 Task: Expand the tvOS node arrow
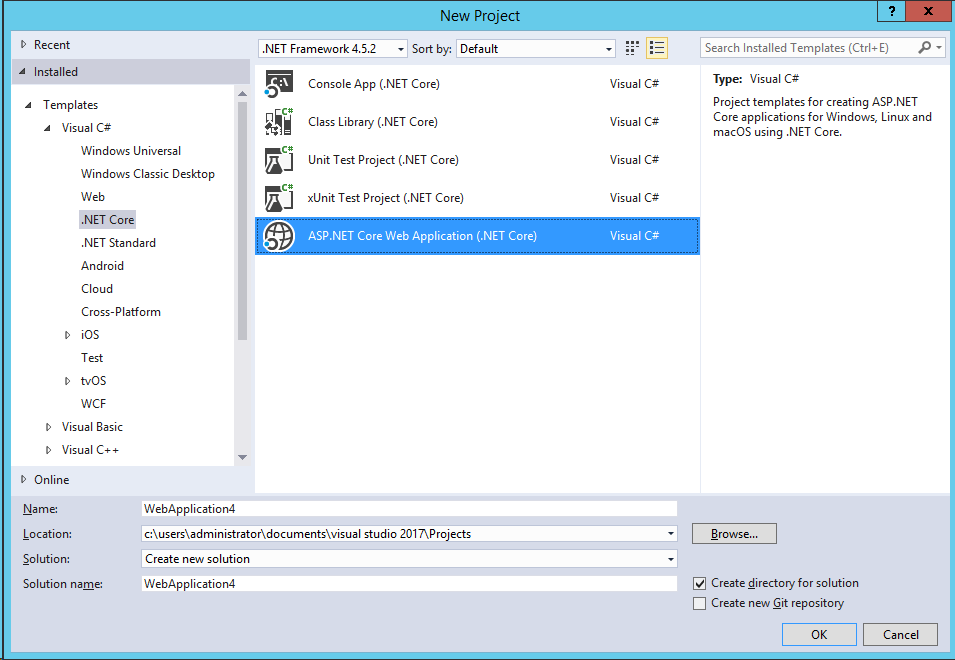point(68,381)
